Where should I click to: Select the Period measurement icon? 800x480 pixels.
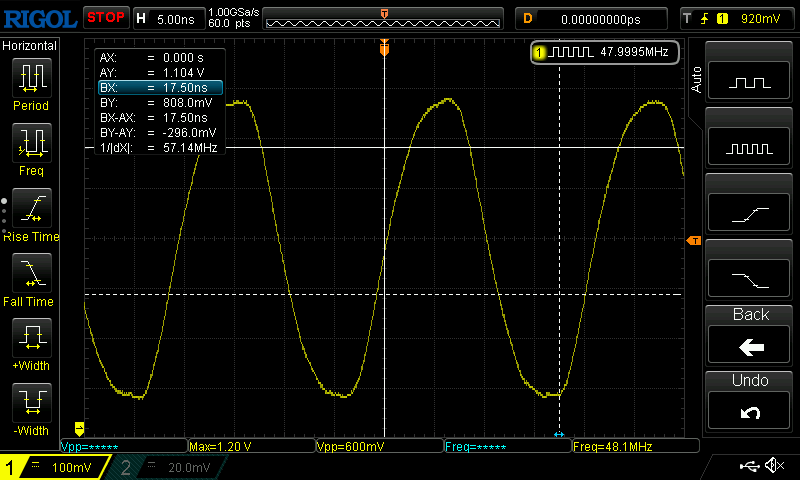coord(31,82)
